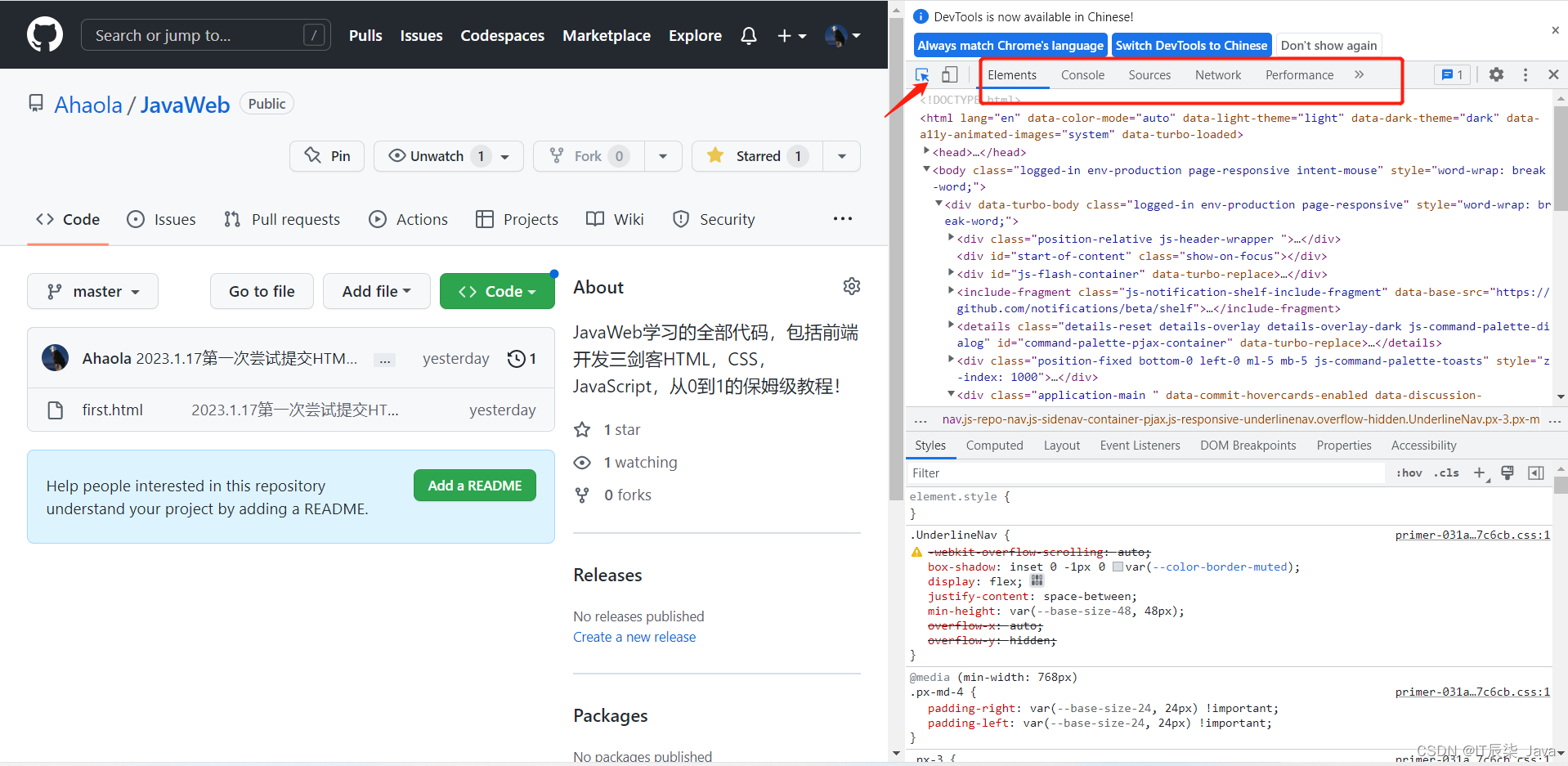The width and height of the screenshot is (1568, 766).
Task: Click the Fork button
Action: pos(589,156)
